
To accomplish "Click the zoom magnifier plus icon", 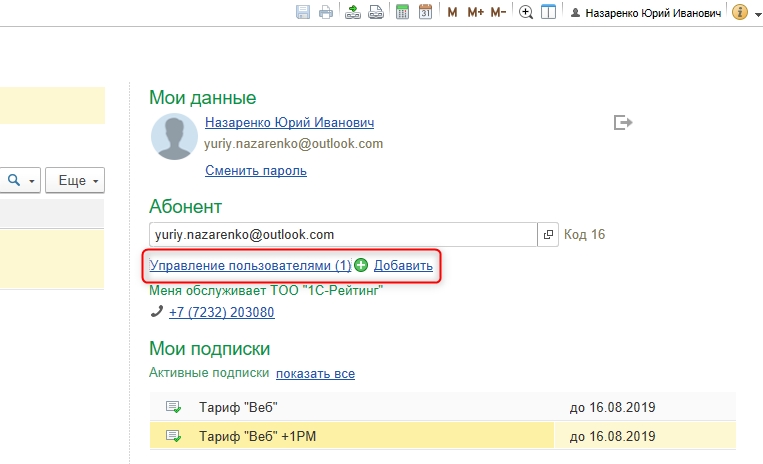I will coord(526,12).
